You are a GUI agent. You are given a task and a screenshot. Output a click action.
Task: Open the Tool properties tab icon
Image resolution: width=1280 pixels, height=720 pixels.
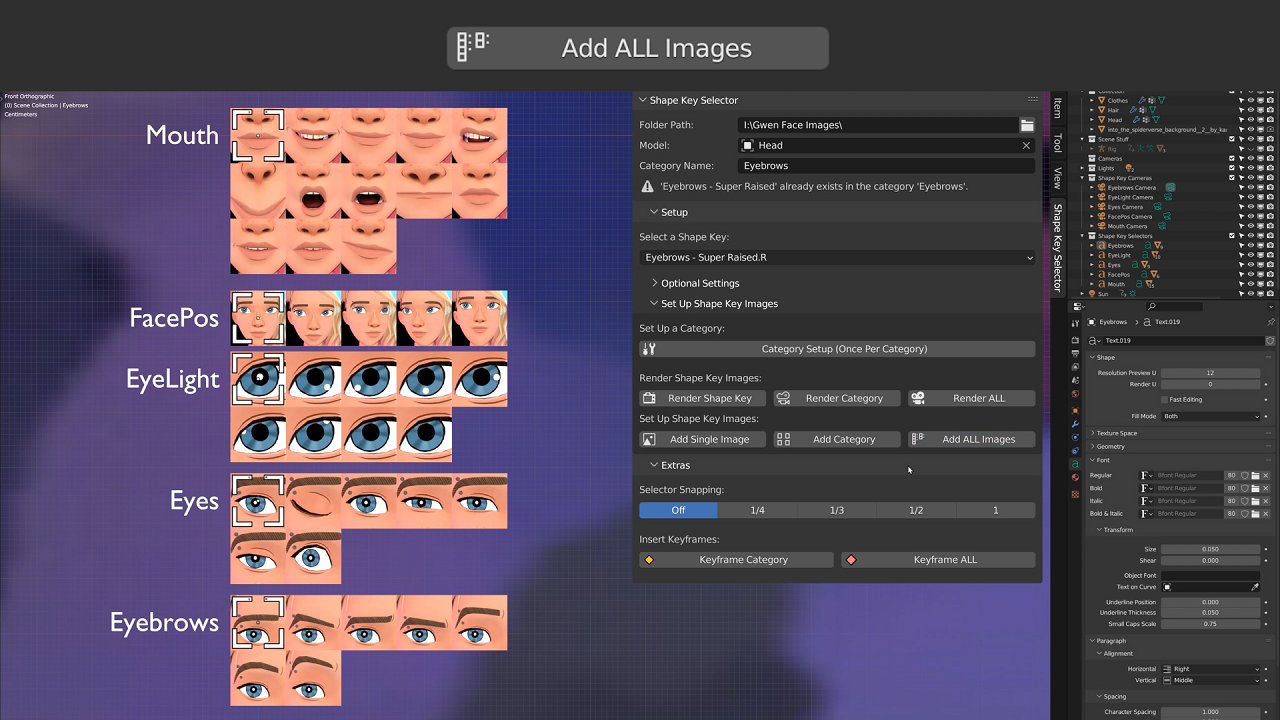click(1075, 323)
